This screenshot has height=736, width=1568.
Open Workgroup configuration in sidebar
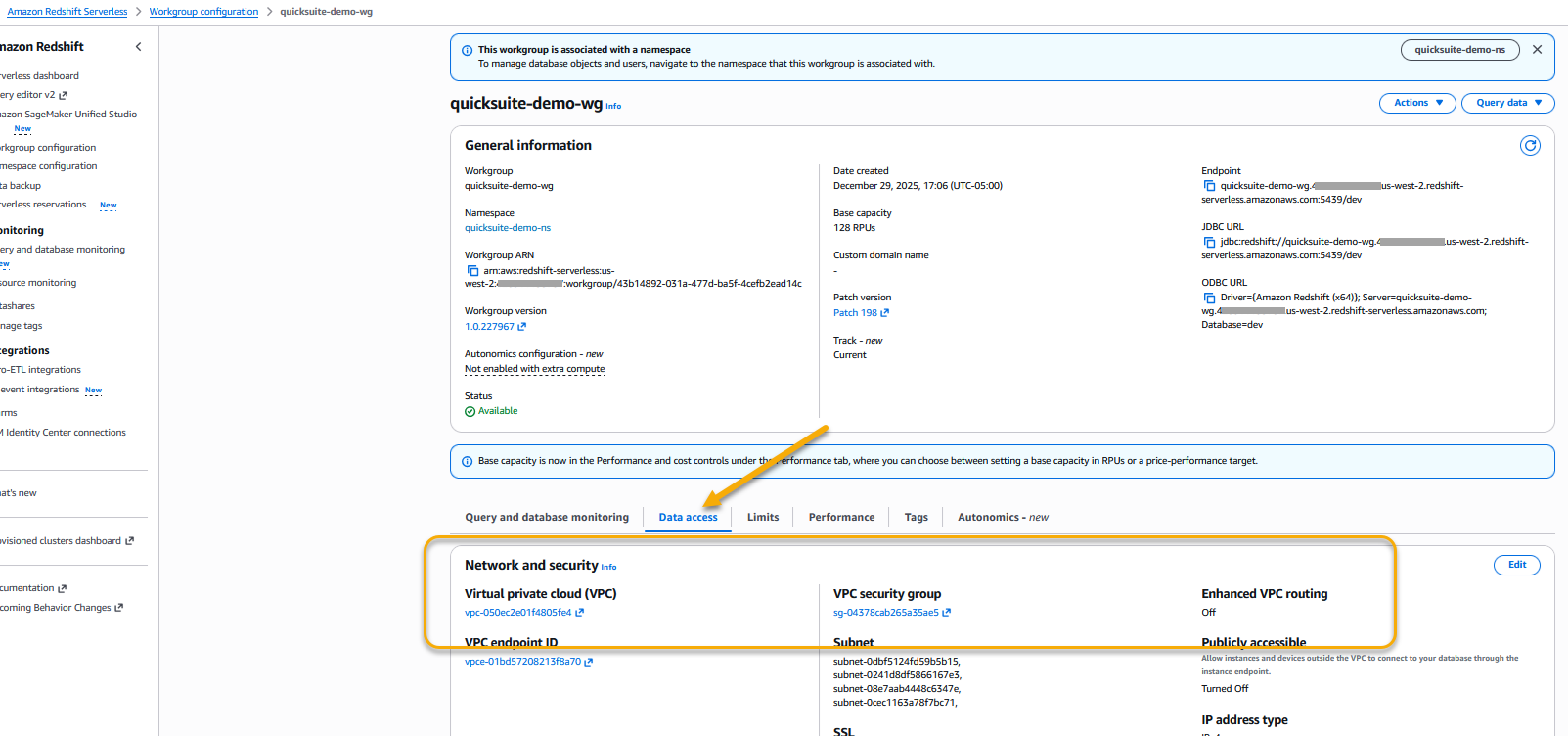click(48, 148)
